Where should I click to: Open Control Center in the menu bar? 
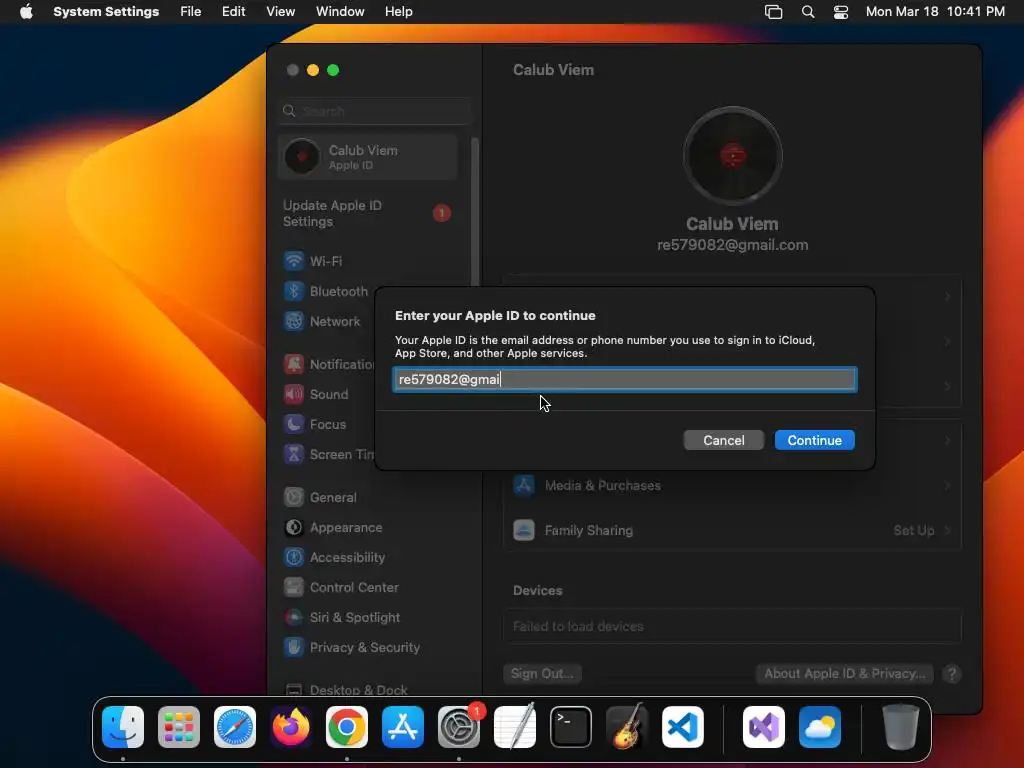(x=840, y=12)
